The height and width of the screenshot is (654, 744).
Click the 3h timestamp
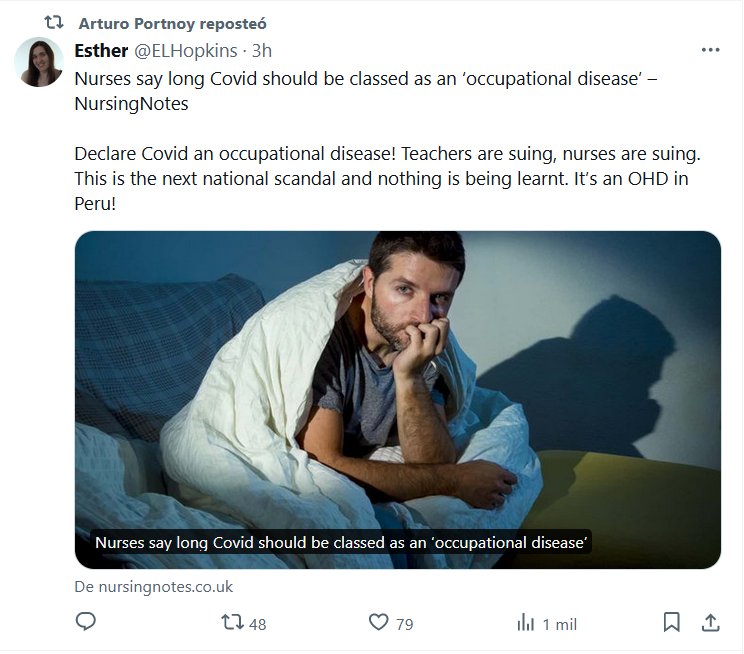click(x=262, y=50)
